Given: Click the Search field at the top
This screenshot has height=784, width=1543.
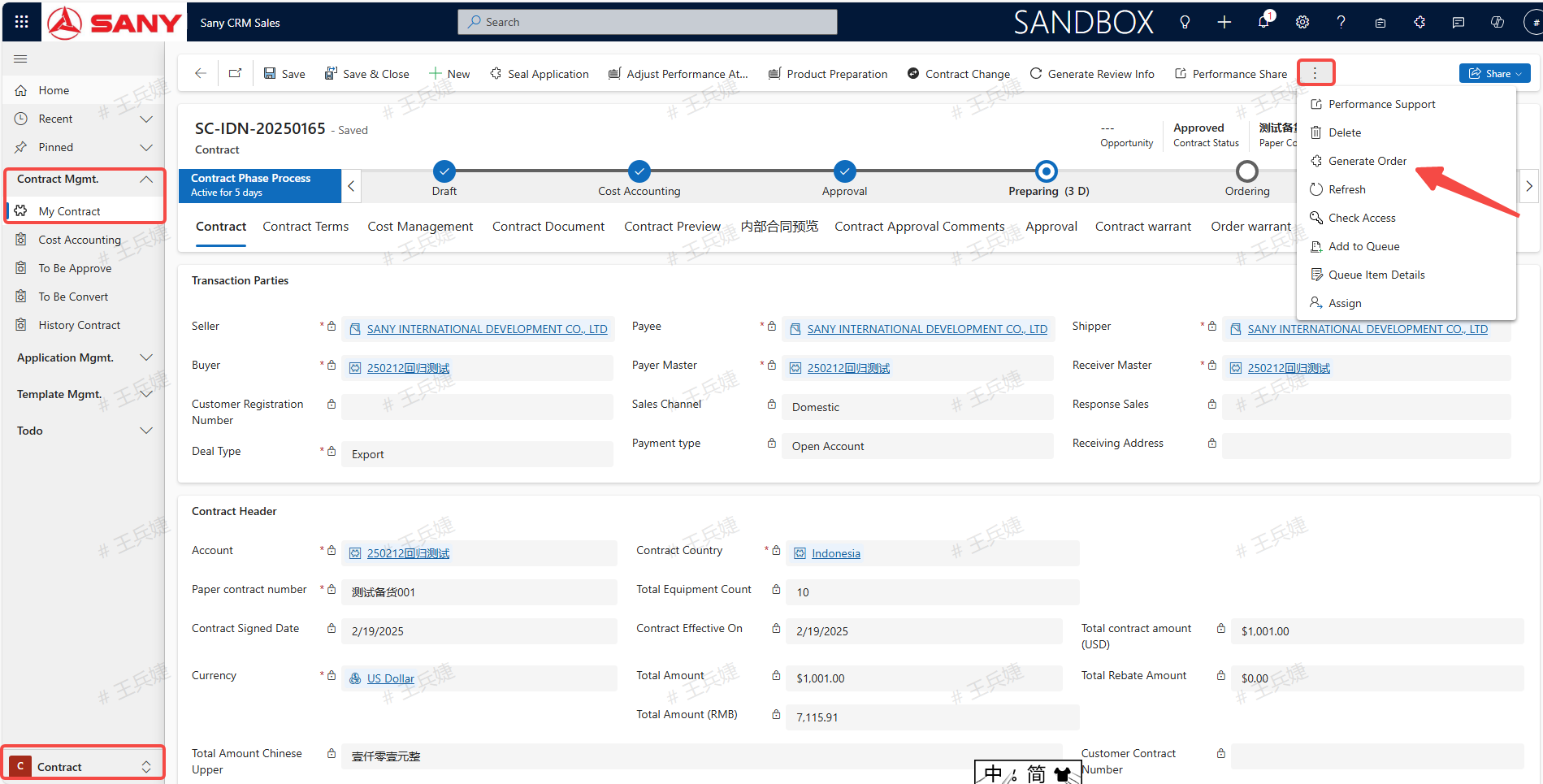Looking at the screenshot, I should (x=646, y=22).
